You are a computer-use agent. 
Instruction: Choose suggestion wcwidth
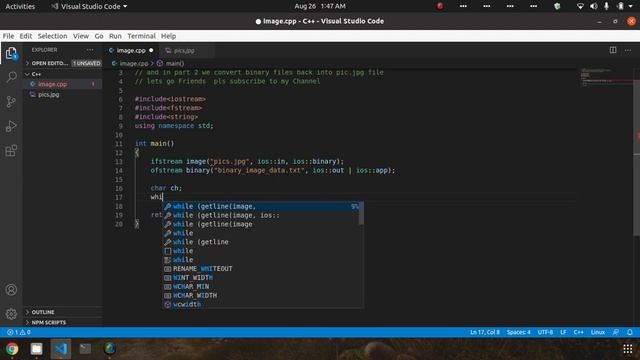(x=261, y=304)
